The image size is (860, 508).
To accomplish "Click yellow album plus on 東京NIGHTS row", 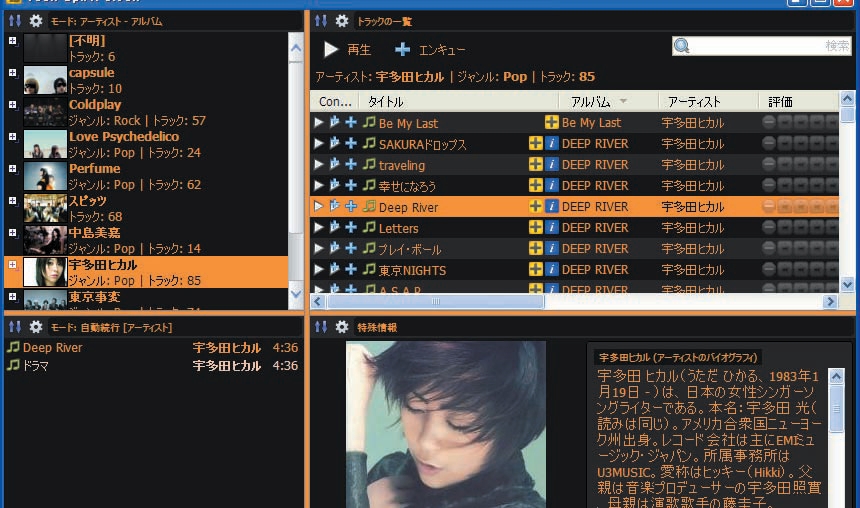I will coord(535,269).
